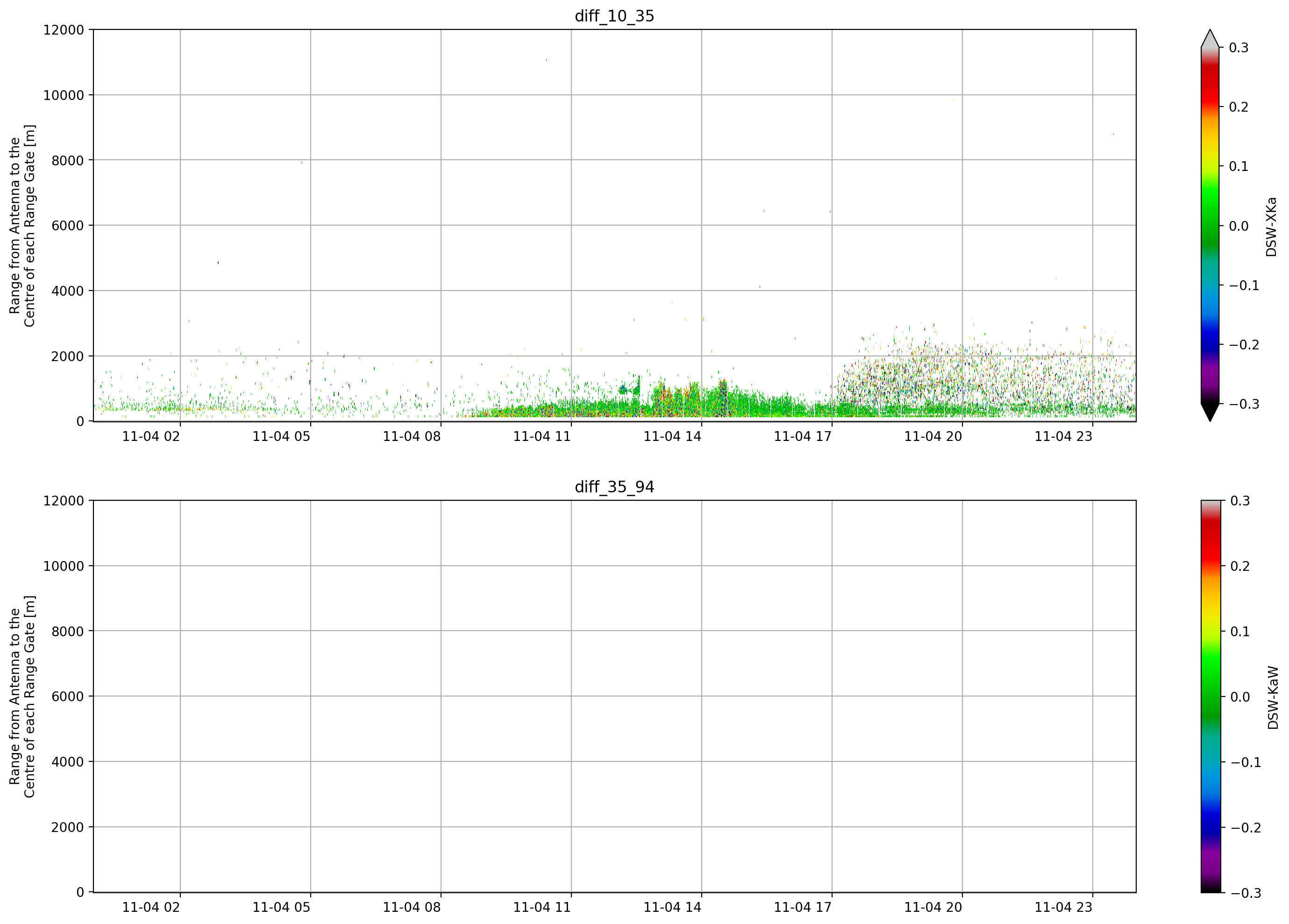Click bottom plot y-tick label 12000
This screenshot has width=1289, height=924.
[x=64, y=501]
